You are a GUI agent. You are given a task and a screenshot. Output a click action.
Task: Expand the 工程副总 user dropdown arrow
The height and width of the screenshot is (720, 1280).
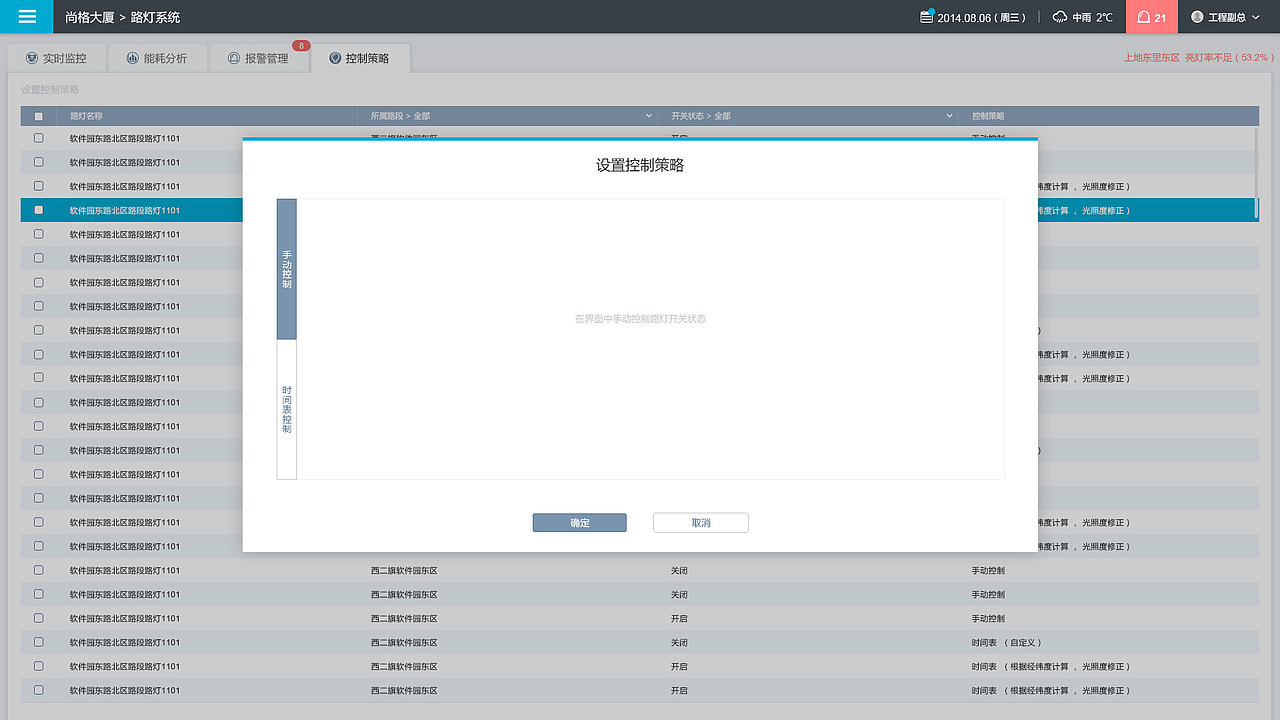pyautogui.click(x=1255, y=17)
